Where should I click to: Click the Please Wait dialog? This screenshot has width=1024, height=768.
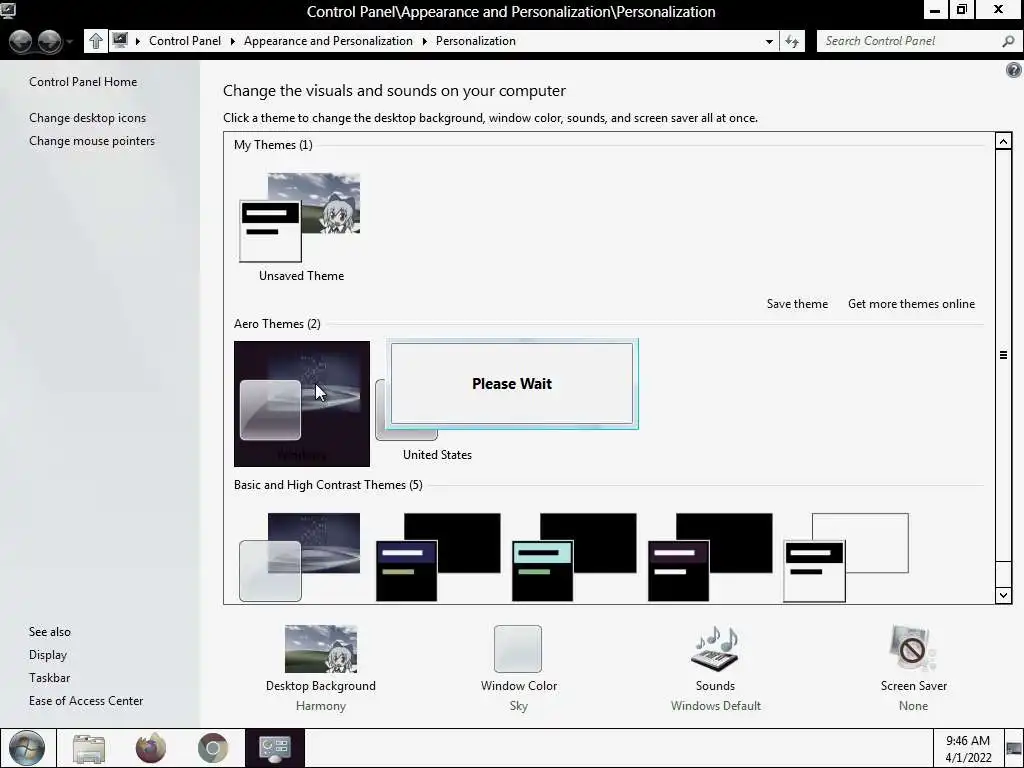pos(512,384)
